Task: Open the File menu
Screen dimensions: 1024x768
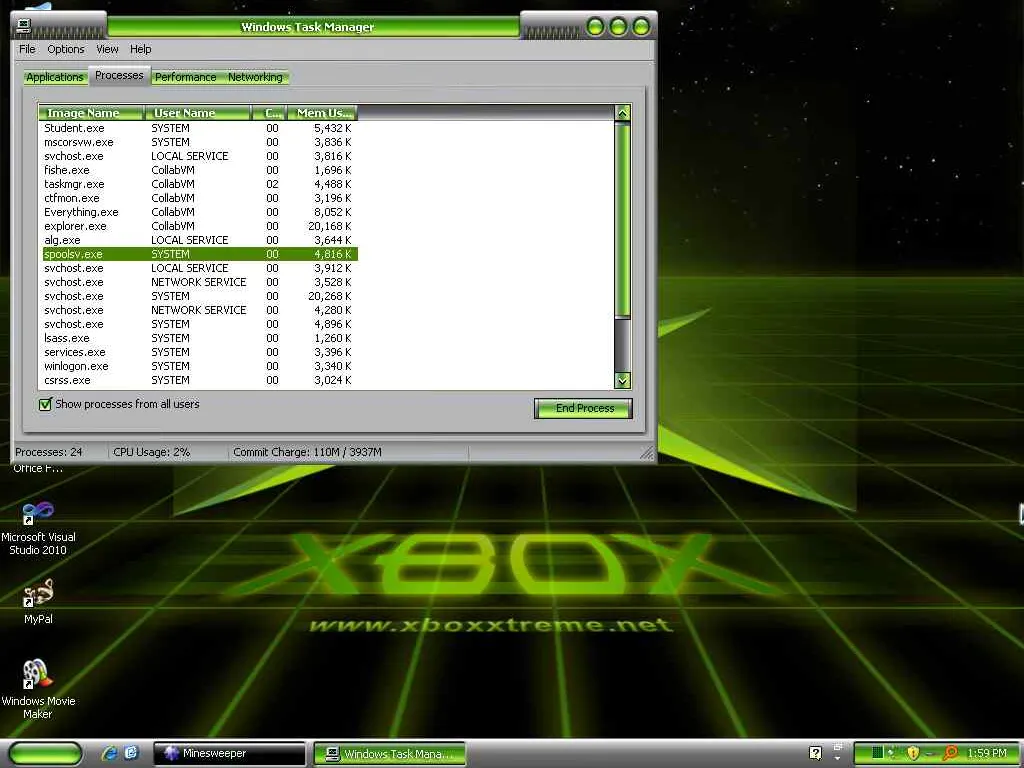Action: pyautogui.click(x=27, y=49)
